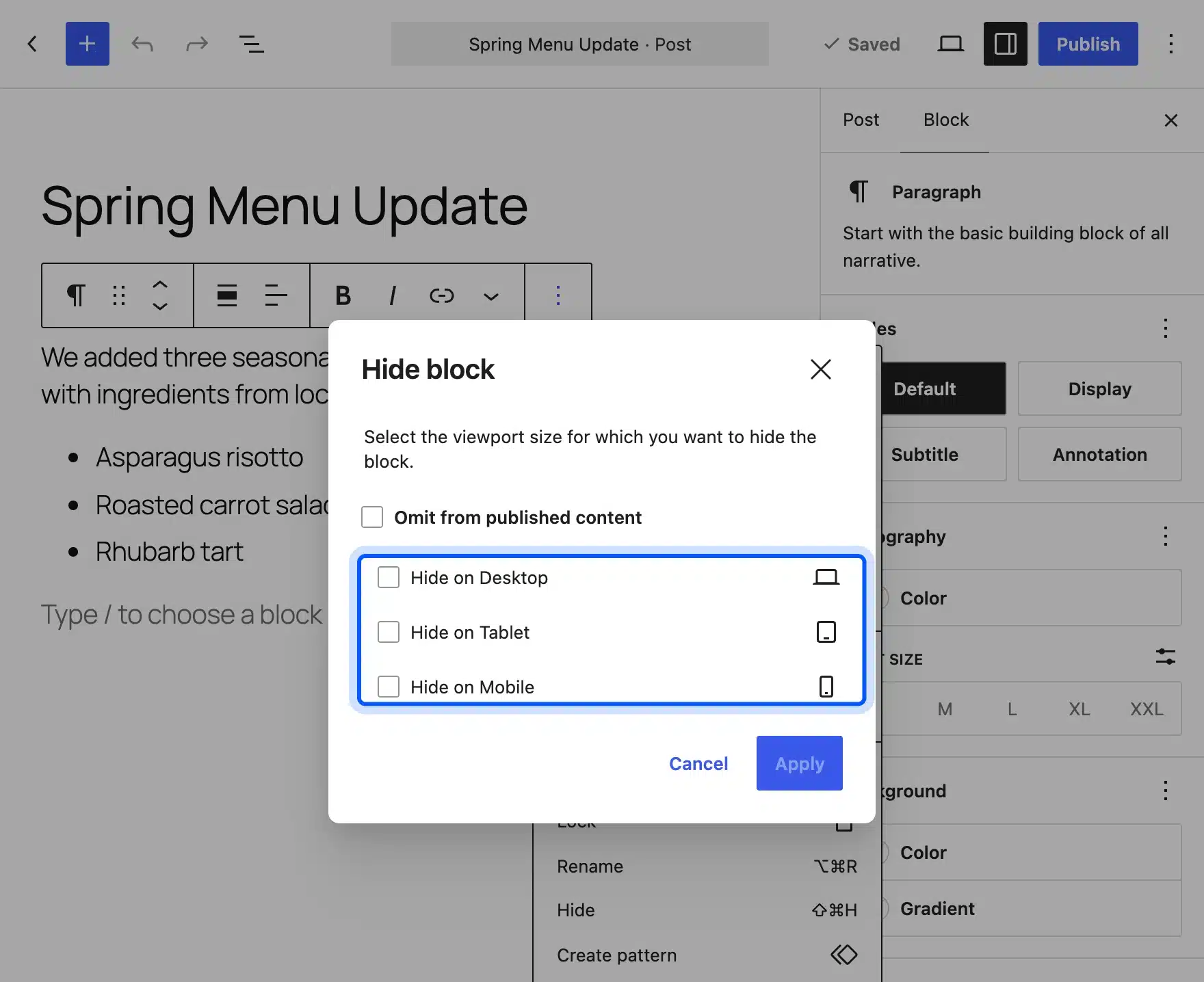Expand more rich text controls chevron
1204x982 pixels.
pos(491,295)
